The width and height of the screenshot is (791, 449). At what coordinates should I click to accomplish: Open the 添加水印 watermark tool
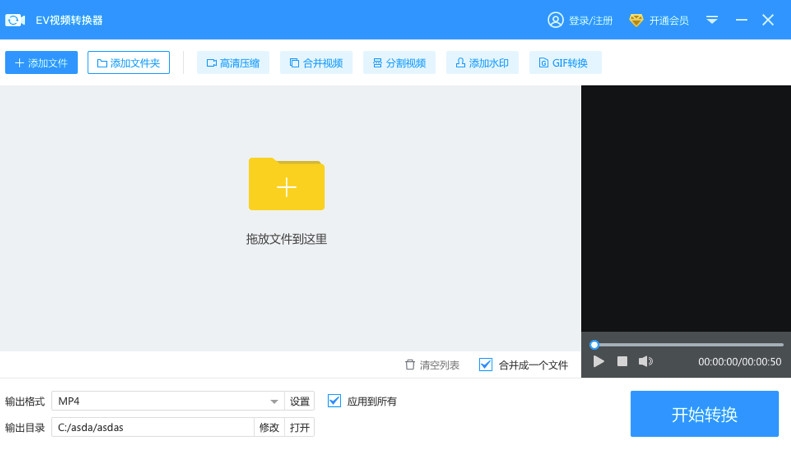482,63
